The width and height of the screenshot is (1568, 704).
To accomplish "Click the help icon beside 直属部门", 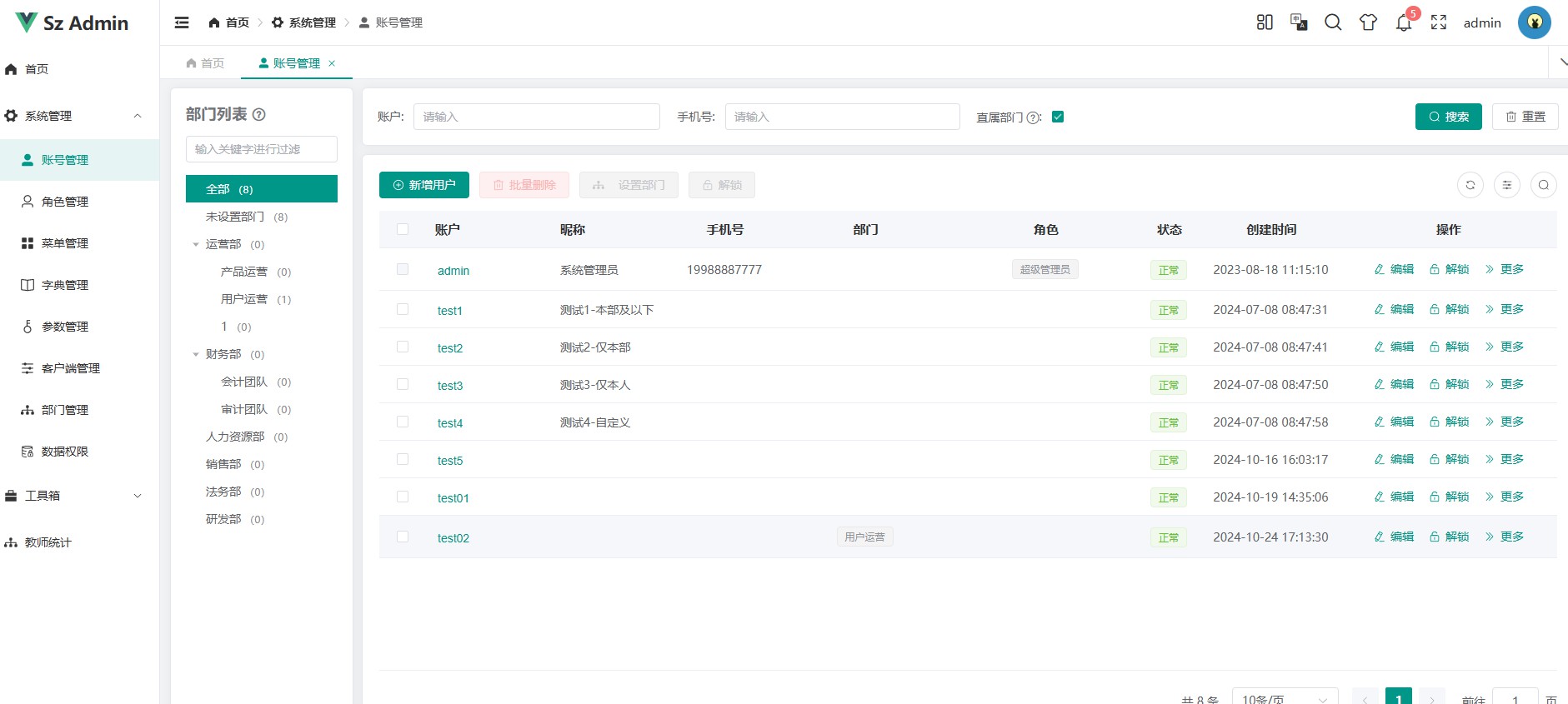I will pos(1034,117).
